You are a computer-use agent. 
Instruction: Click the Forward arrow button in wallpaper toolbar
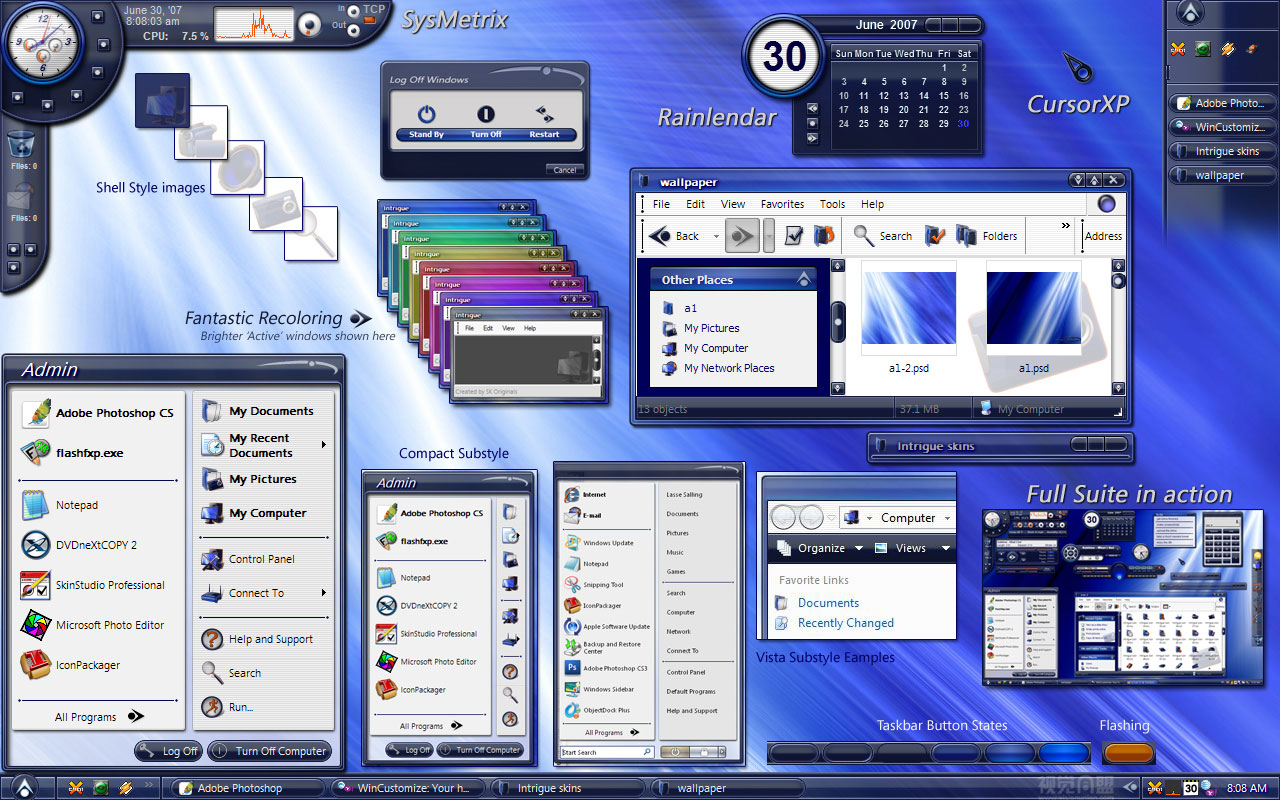click(741, 236)
